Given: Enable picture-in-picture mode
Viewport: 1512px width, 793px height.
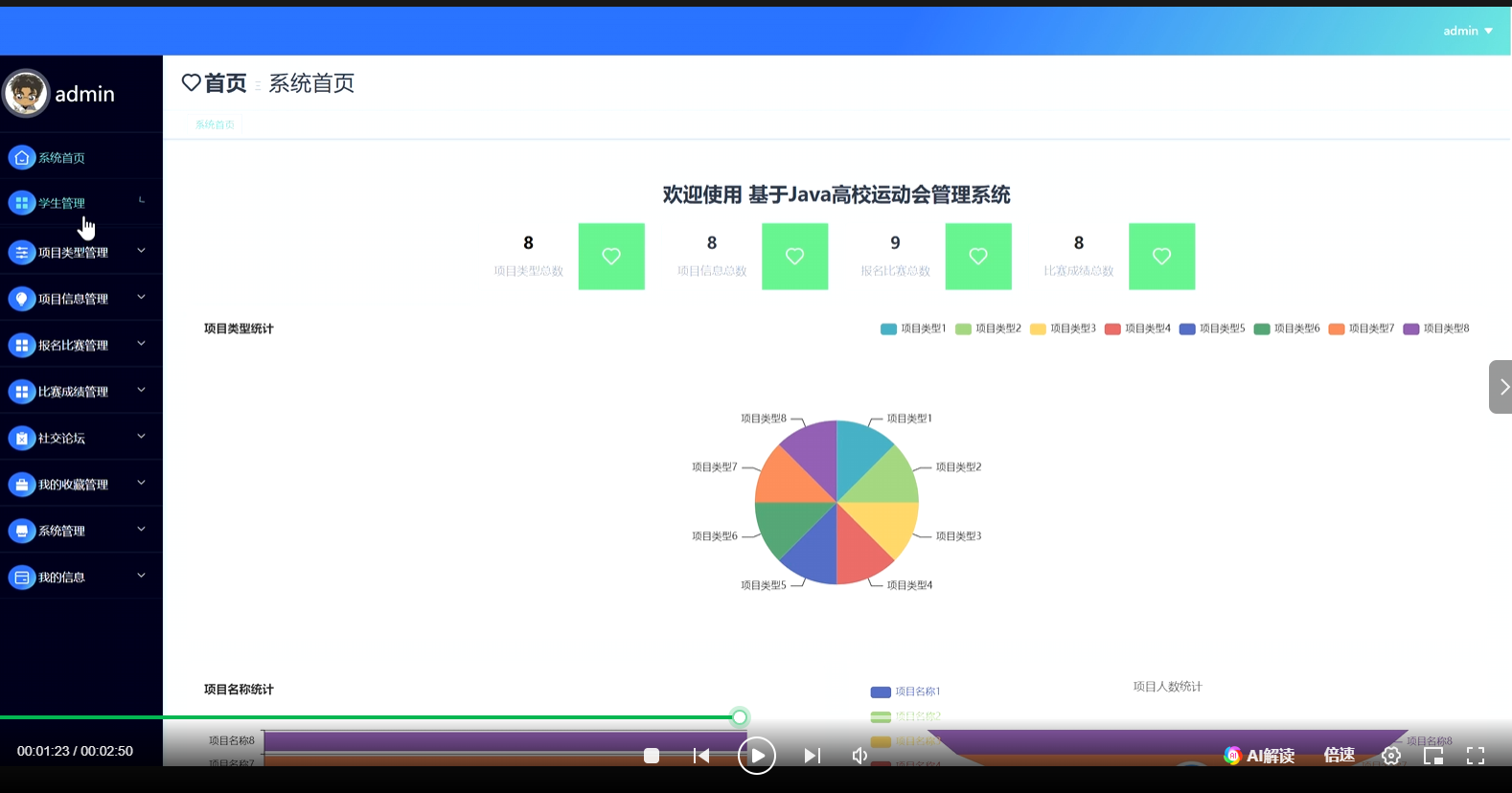Looking at the screenshot, I should pyautogui.click(x=1433, y=756).
